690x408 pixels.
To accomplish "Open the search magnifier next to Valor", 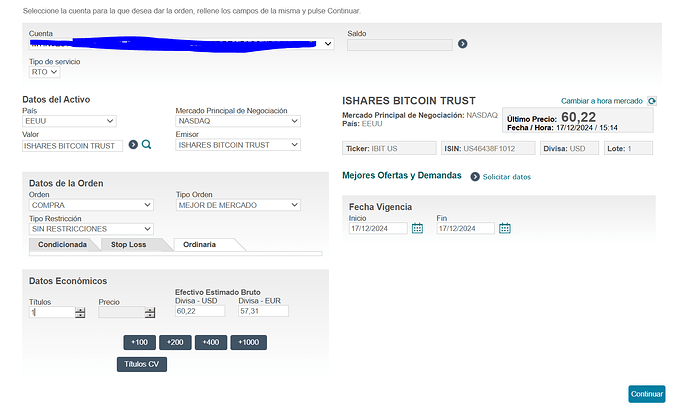I will [147, 144].
